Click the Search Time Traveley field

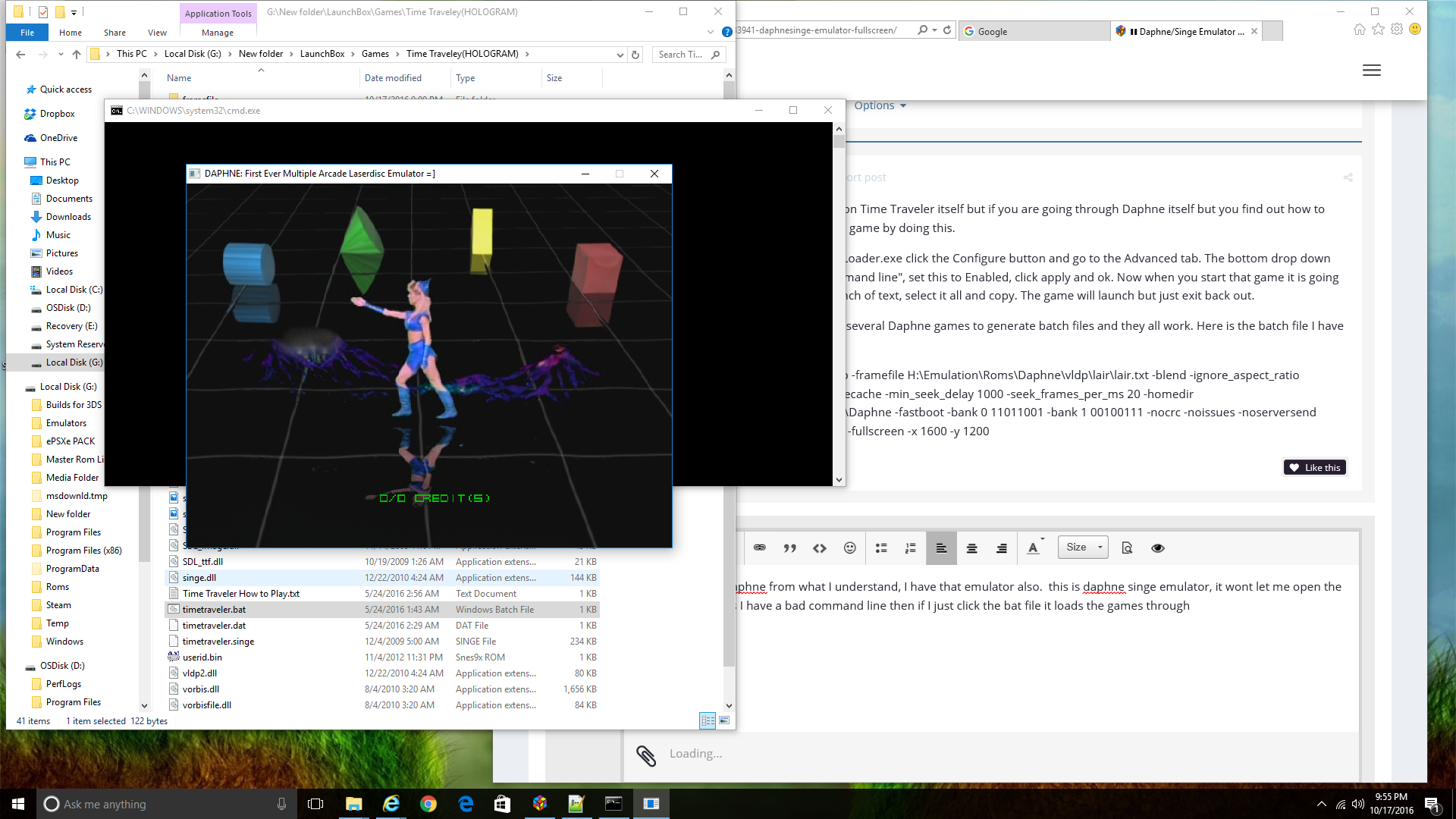click(x=689, y=55)
